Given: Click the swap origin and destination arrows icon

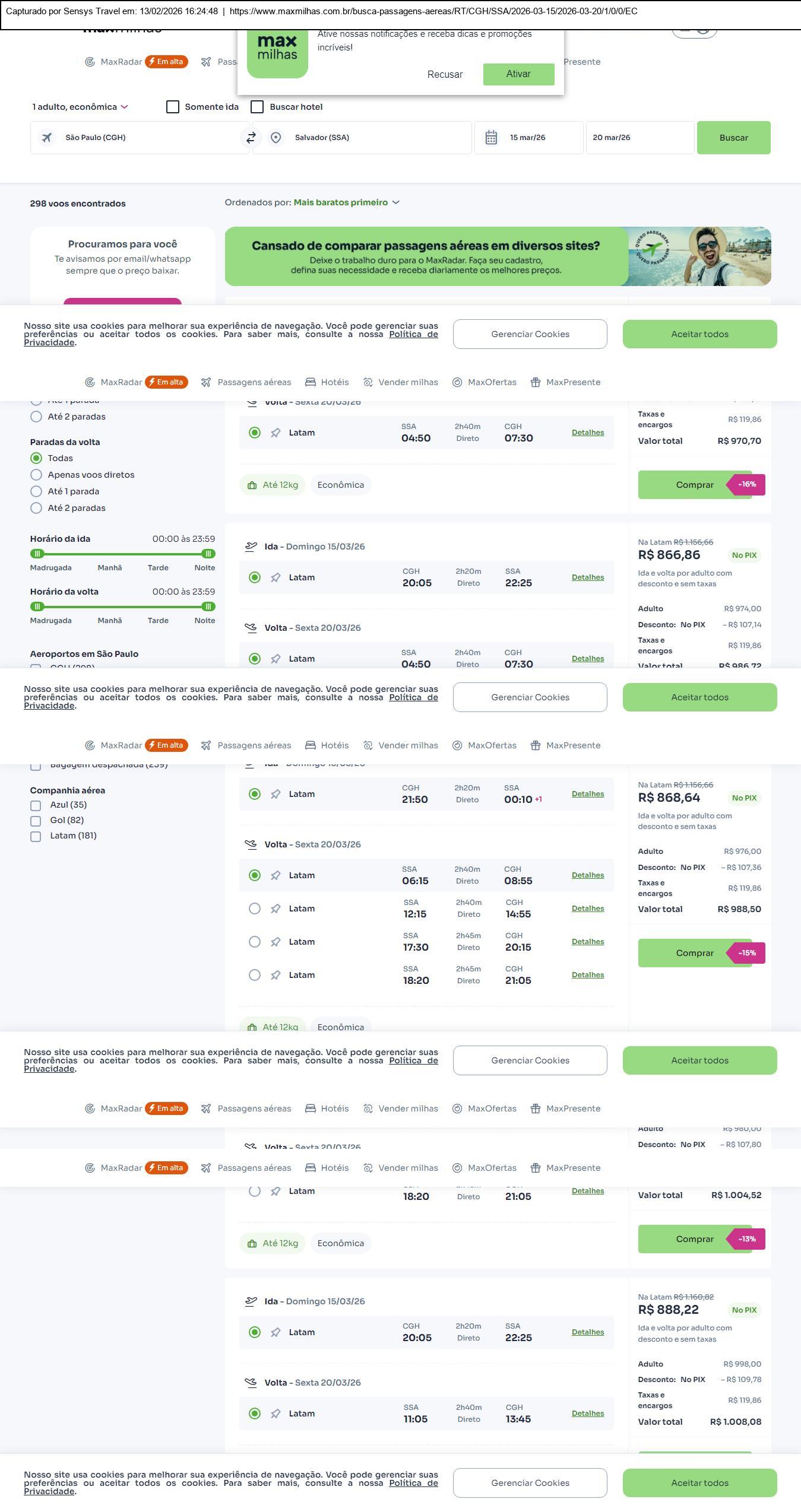Looking at the screenshot, I should [x=251, y=138].
